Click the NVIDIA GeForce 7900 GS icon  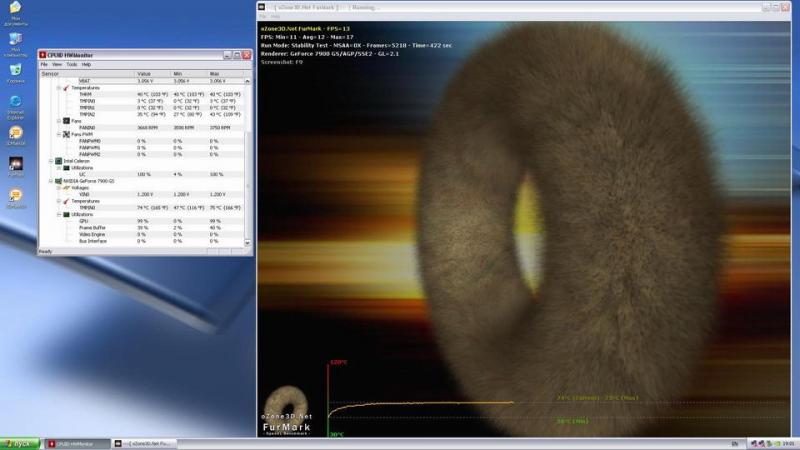[59, 181]
